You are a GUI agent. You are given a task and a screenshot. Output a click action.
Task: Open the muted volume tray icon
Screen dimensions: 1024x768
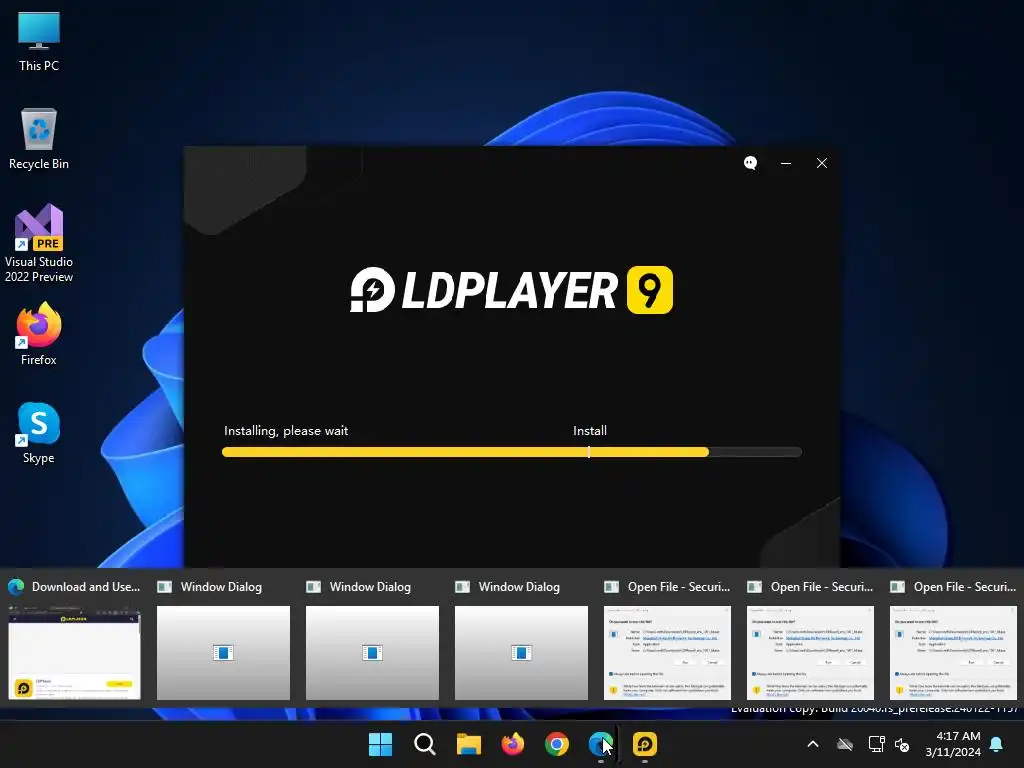coord(902,744)
